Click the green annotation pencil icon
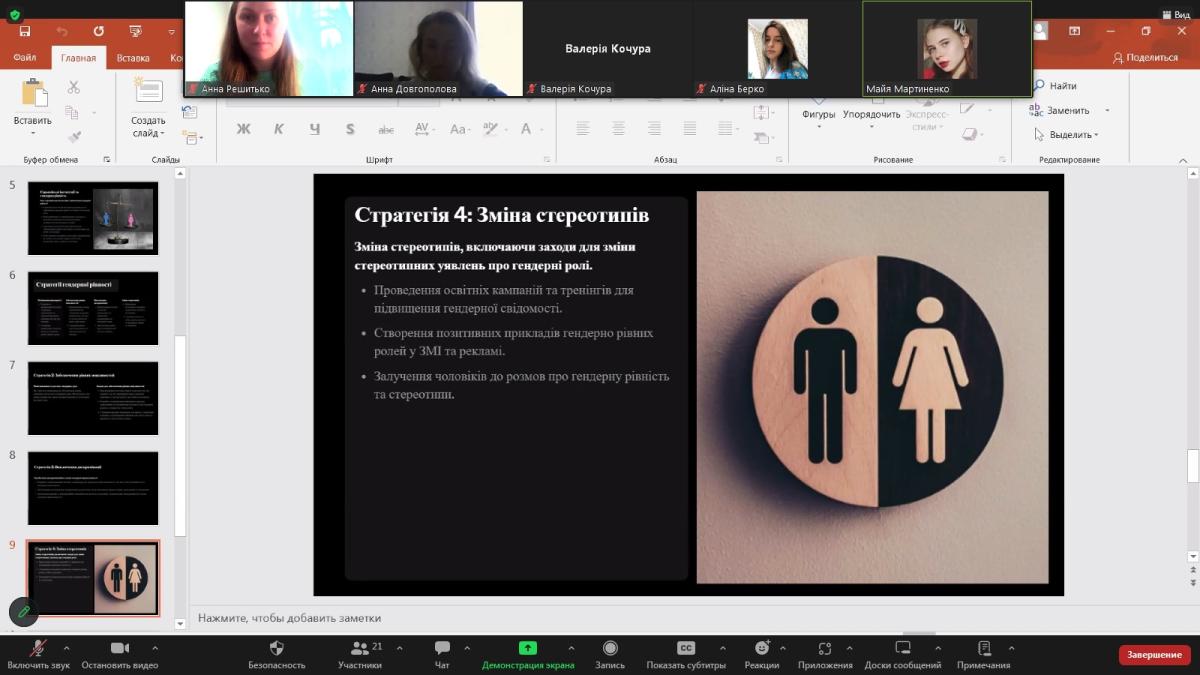The image size is (1200, 675). point(24,611)
